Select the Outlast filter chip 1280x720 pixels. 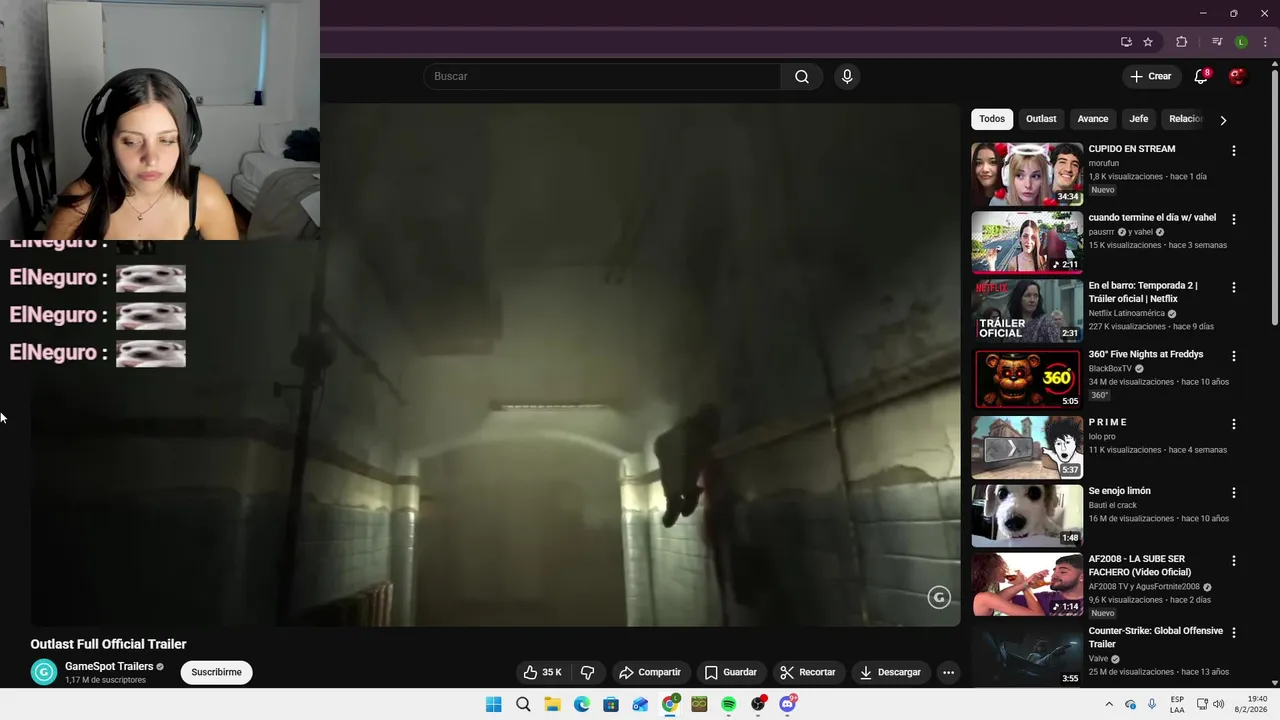tap(1041, 119)
